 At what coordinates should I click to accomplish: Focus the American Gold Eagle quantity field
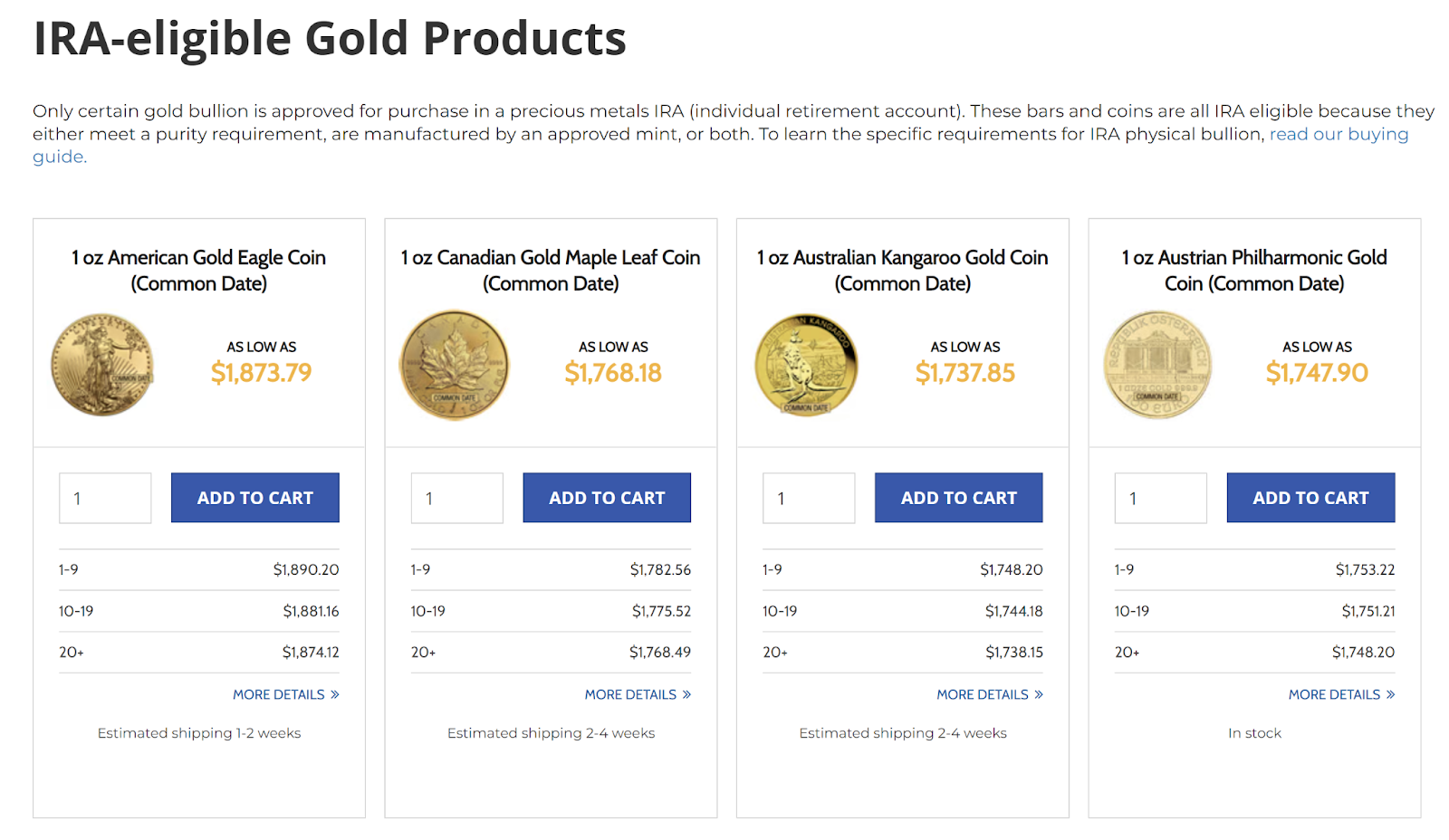105,498
